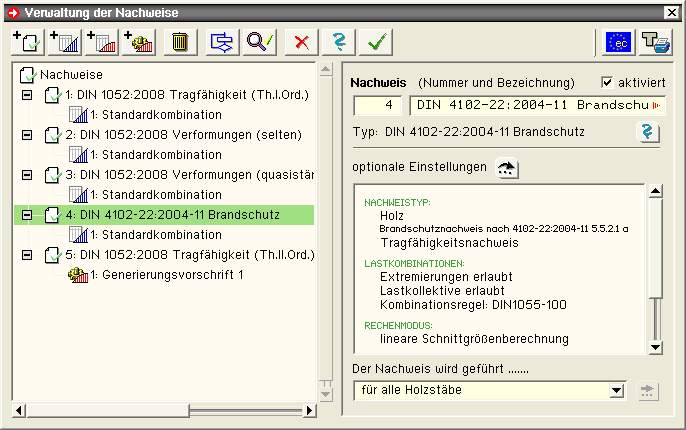This screenshot has height=430, width=686.
Task: Click the add new Nachweis toolbar icon
Action: click(x=26, y=42)
